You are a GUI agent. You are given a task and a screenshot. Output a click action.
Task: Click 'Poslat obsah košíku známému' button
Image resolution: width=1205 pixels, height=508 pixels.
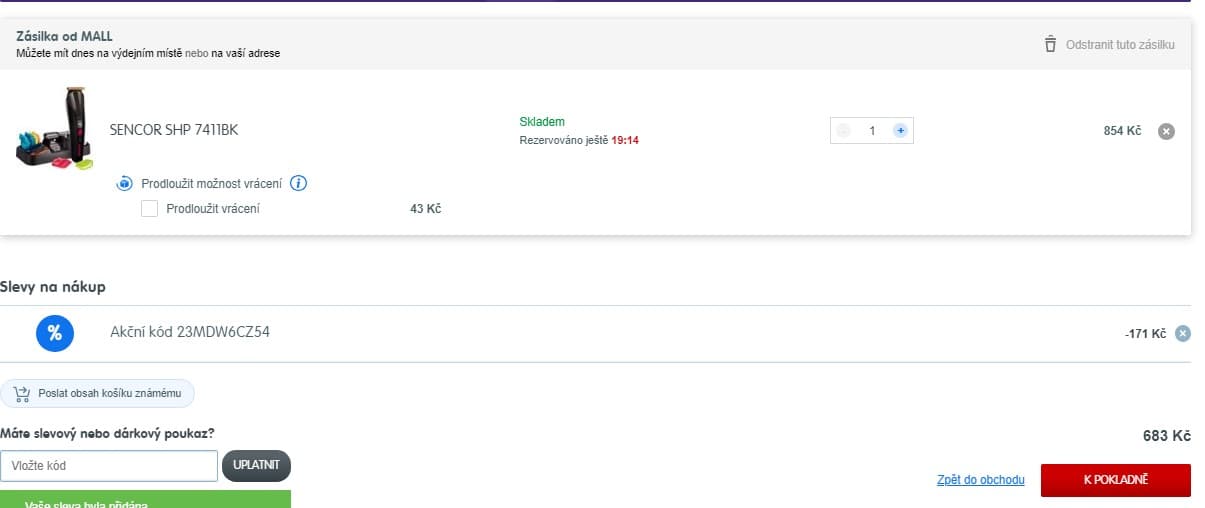[97, 394]
